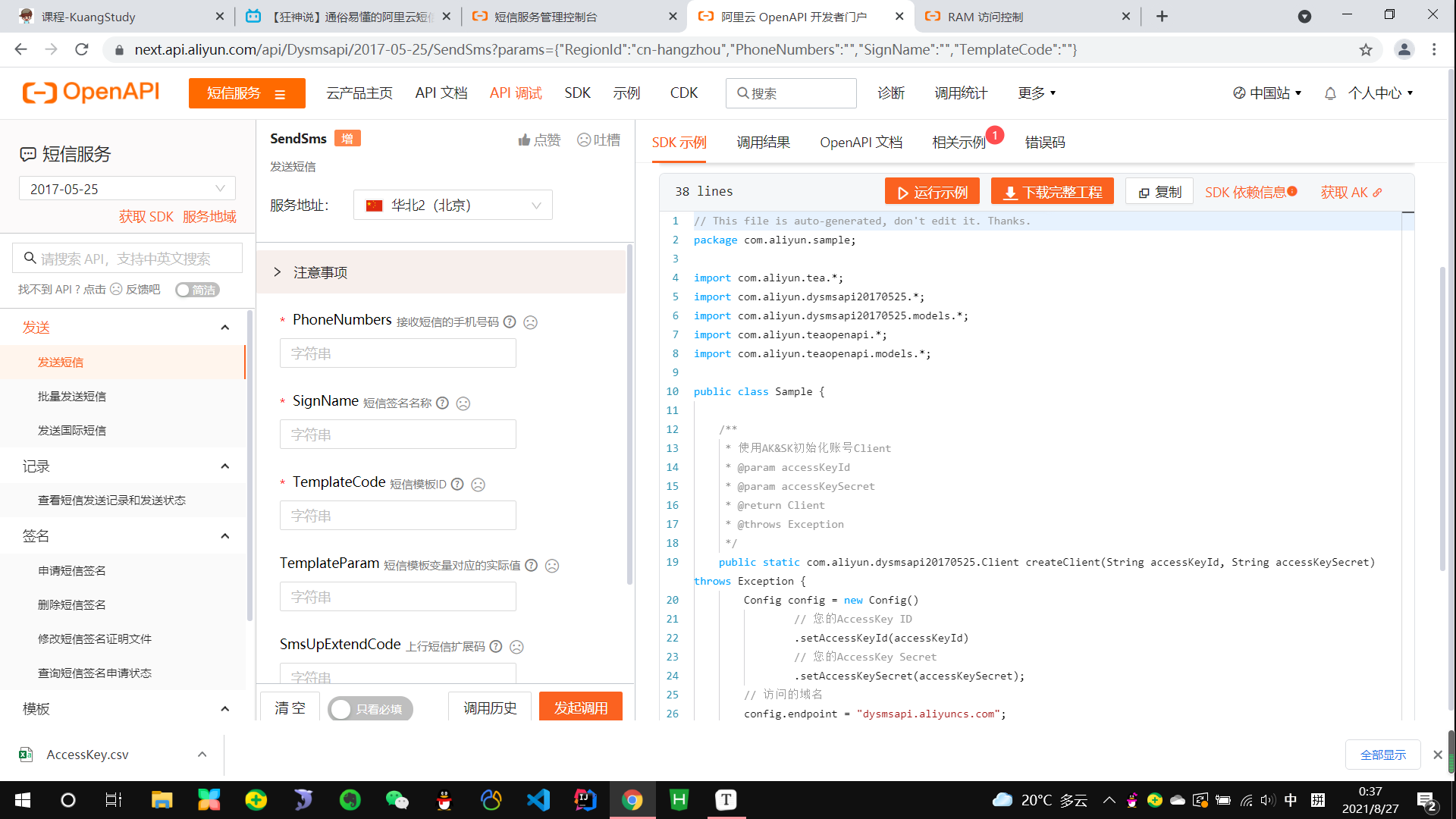Image resolution: width=1456 pixels, height=819 pixels.
Task: Open Visual Studio Code from the taskbar
Action: pyautogui.click(x=538, y=800)
